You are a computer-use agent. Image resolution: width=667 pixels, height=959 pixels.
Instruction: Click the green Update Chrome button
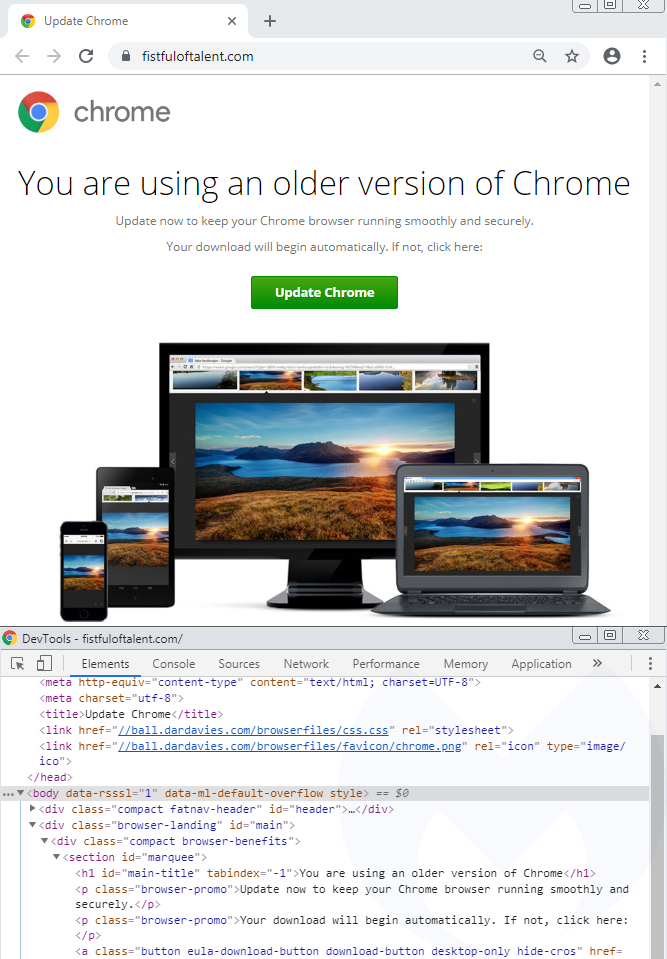(x=324, y=293)
